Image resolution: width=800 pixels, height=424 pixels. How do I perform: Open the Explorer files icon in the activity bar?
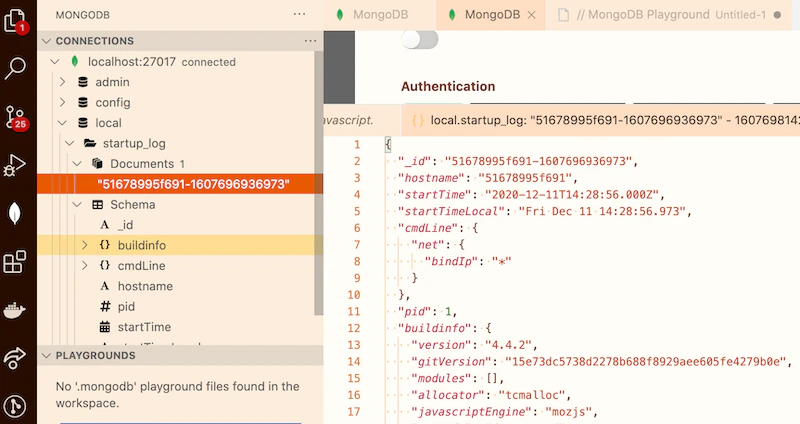(x=15, y=20)
